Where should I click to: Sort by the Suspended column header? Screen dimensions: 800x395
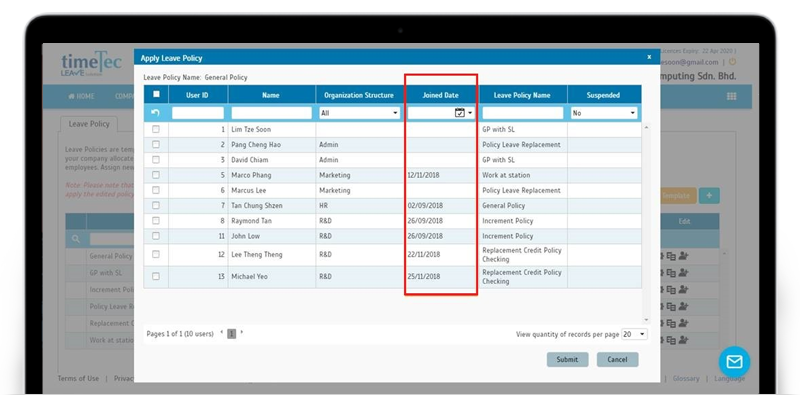click(x=604, y=95)
